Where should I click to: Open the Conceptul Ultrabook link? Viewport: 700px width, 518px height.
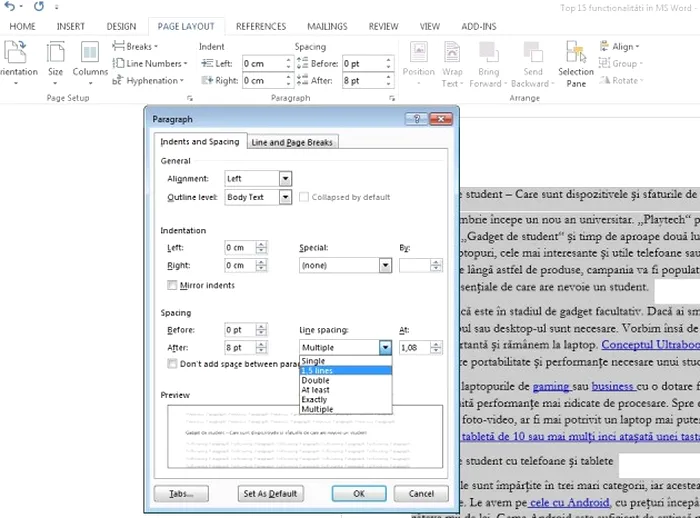pyautogui.click(x=650, y=345)
